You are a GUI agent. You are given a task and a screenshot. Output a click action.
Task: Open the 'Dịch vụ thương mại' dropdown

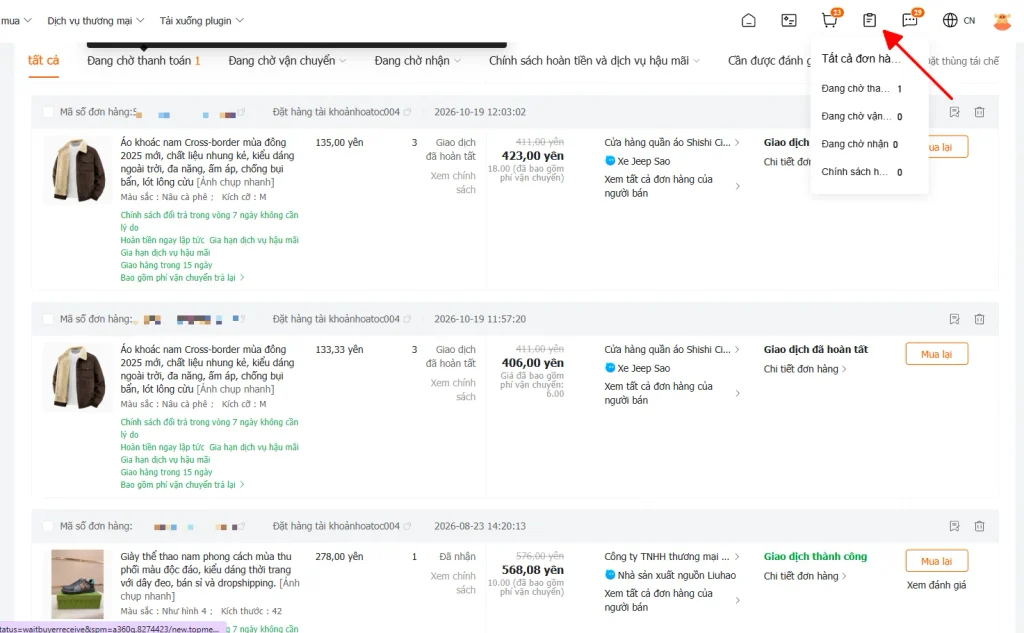(96, 21)
